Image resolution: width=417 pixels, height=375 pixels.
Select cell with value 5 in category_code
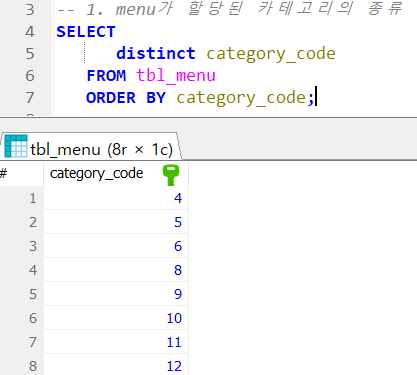[x=116, y=222]
